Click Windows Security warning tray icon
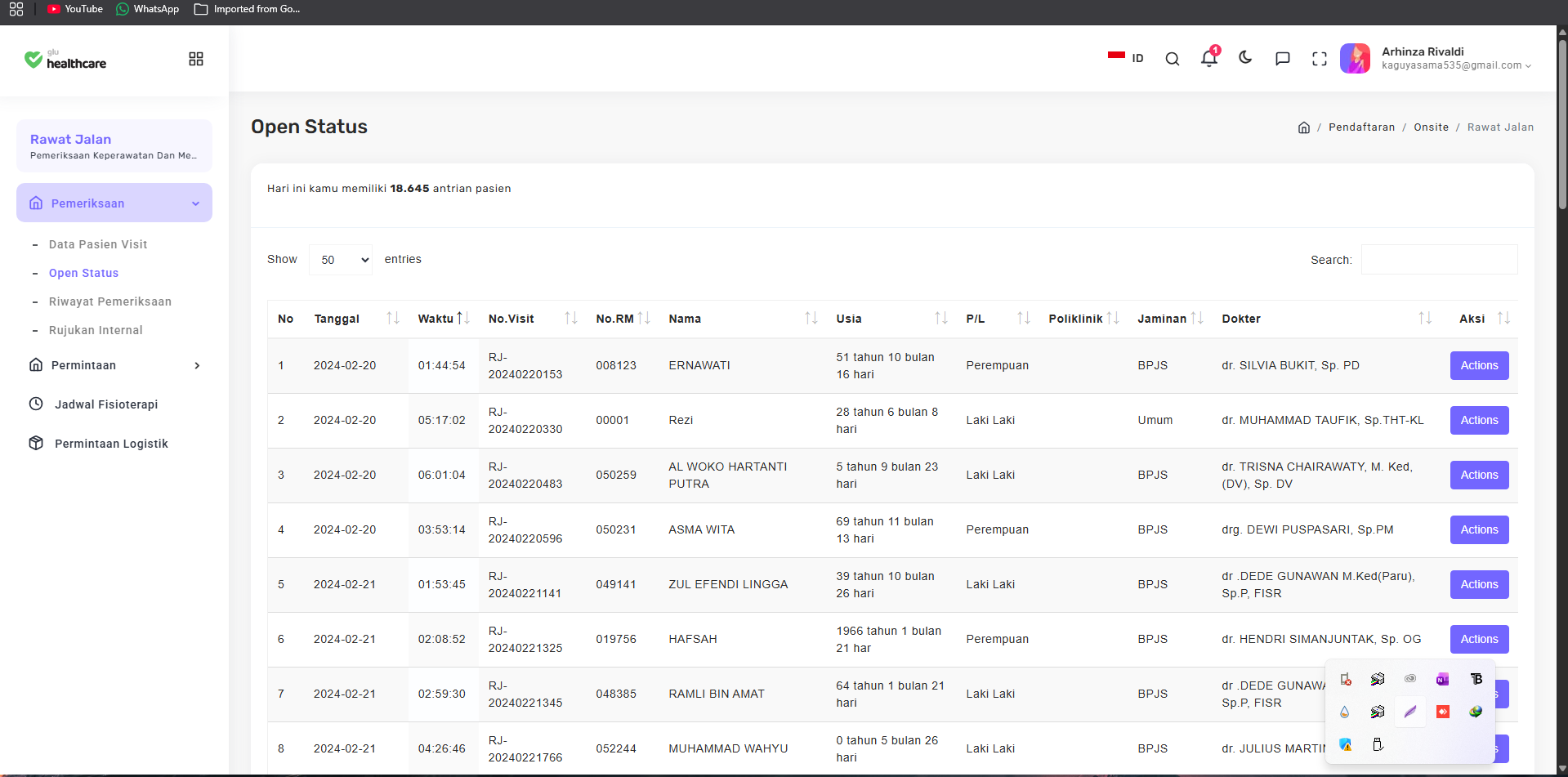This screenshot has width=1568, height=777. point(1345,744)
